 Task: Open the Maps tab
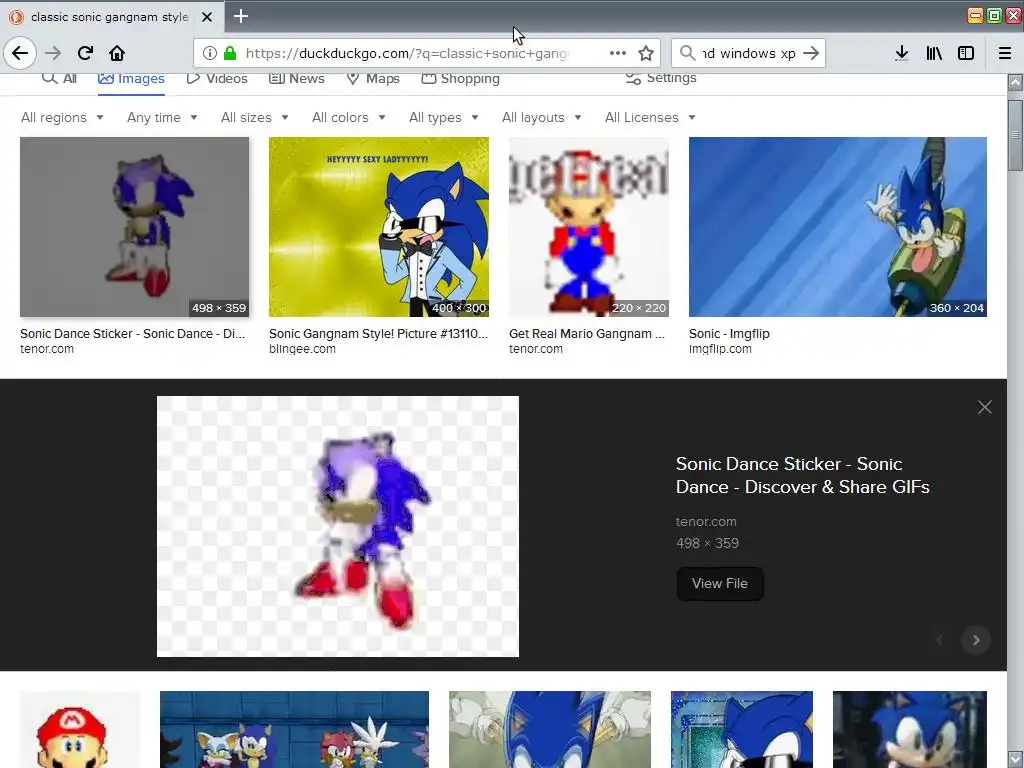click(x=373, y=78)
